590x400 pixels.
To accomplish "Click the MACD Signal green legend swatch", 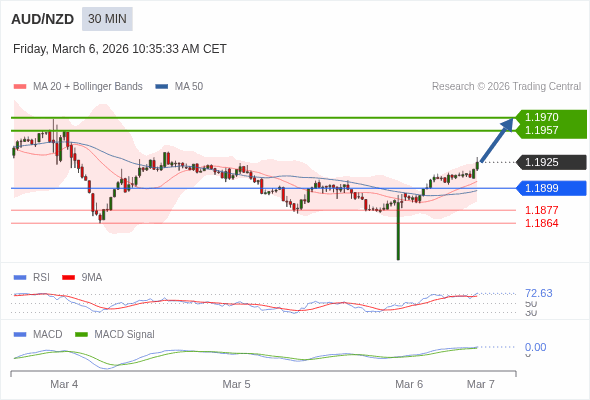I will point(81,335).
